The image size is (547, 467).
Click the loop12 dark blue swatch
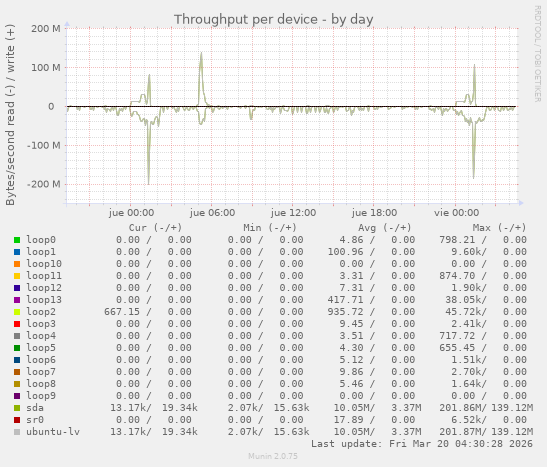tap(17, 288)
